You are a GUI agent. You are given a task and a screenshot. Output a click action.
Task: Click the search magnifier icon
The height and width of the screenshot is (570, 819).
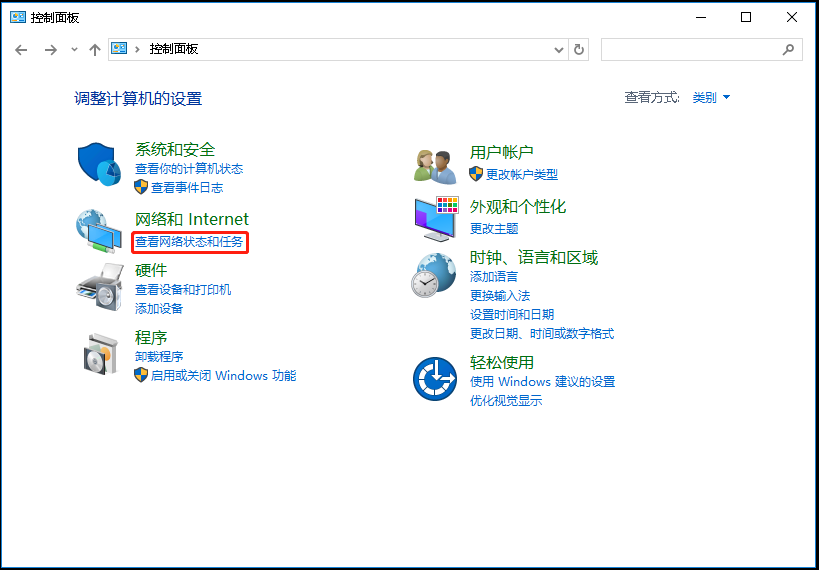click(788, 50)
